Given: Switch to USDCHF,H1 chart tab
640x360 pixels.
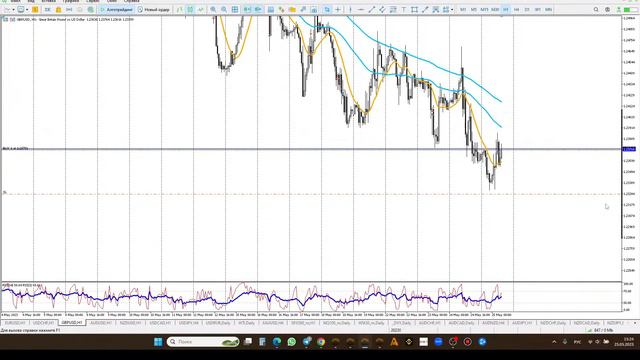Looking at the screenshot, I should click(x=43, y=322).
